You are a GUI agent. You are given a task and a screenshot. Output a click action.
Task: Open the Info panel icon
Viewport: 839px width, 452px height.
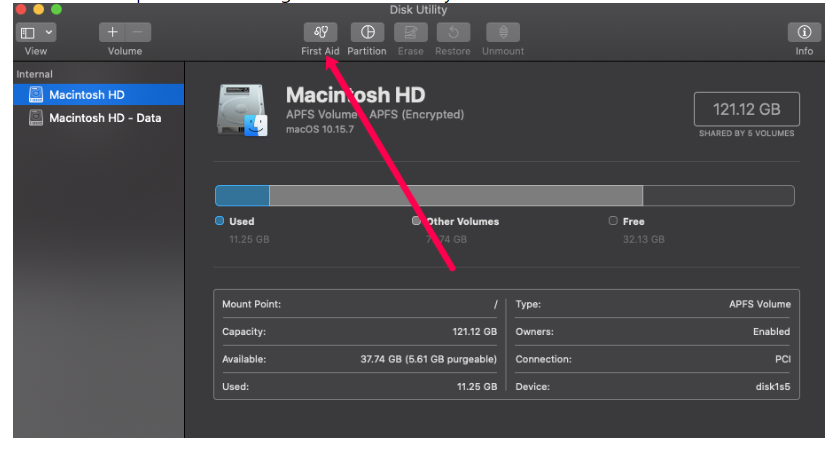coord(804,33)
